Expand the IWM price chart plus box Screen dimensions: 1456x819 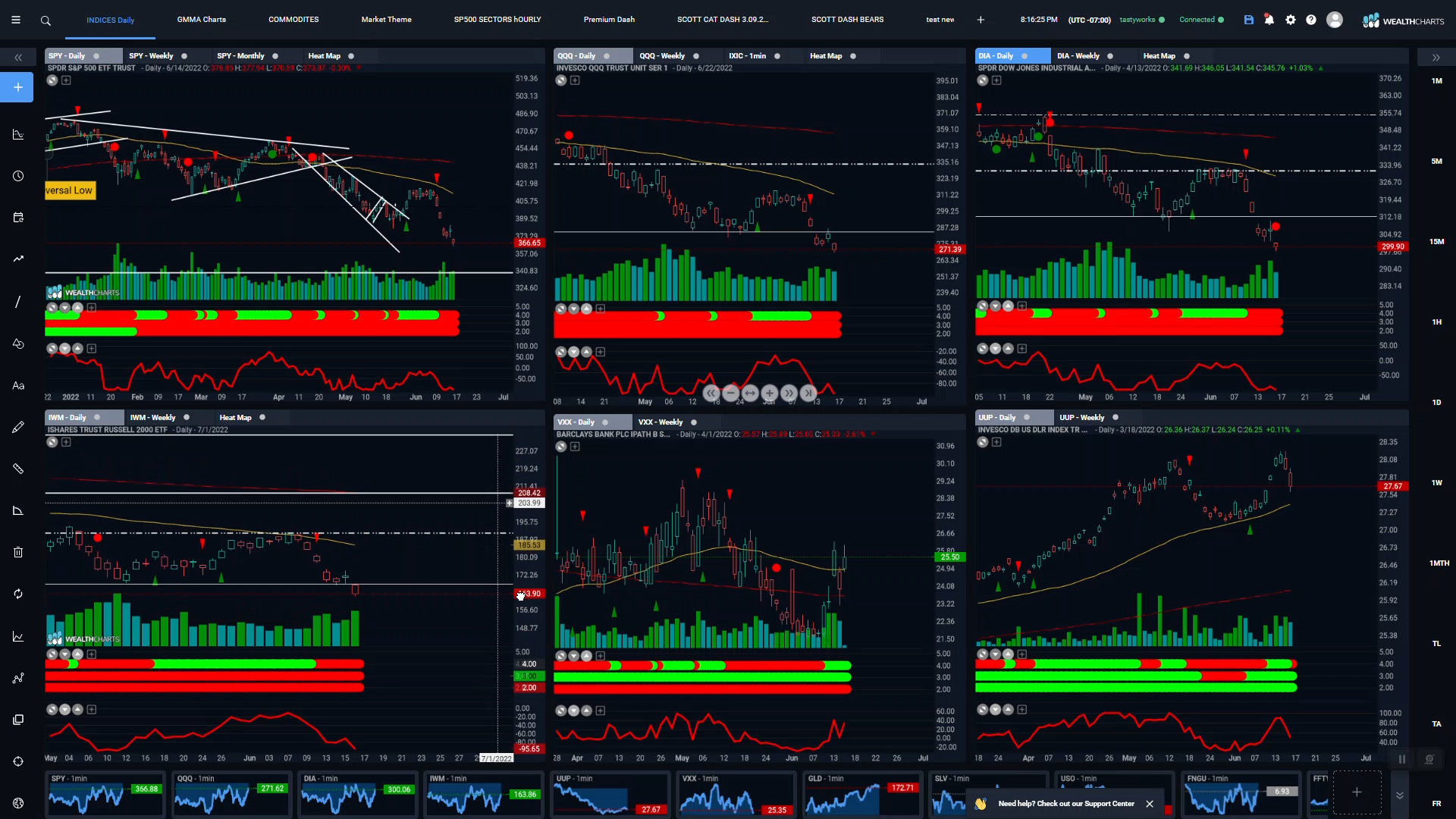66,442
